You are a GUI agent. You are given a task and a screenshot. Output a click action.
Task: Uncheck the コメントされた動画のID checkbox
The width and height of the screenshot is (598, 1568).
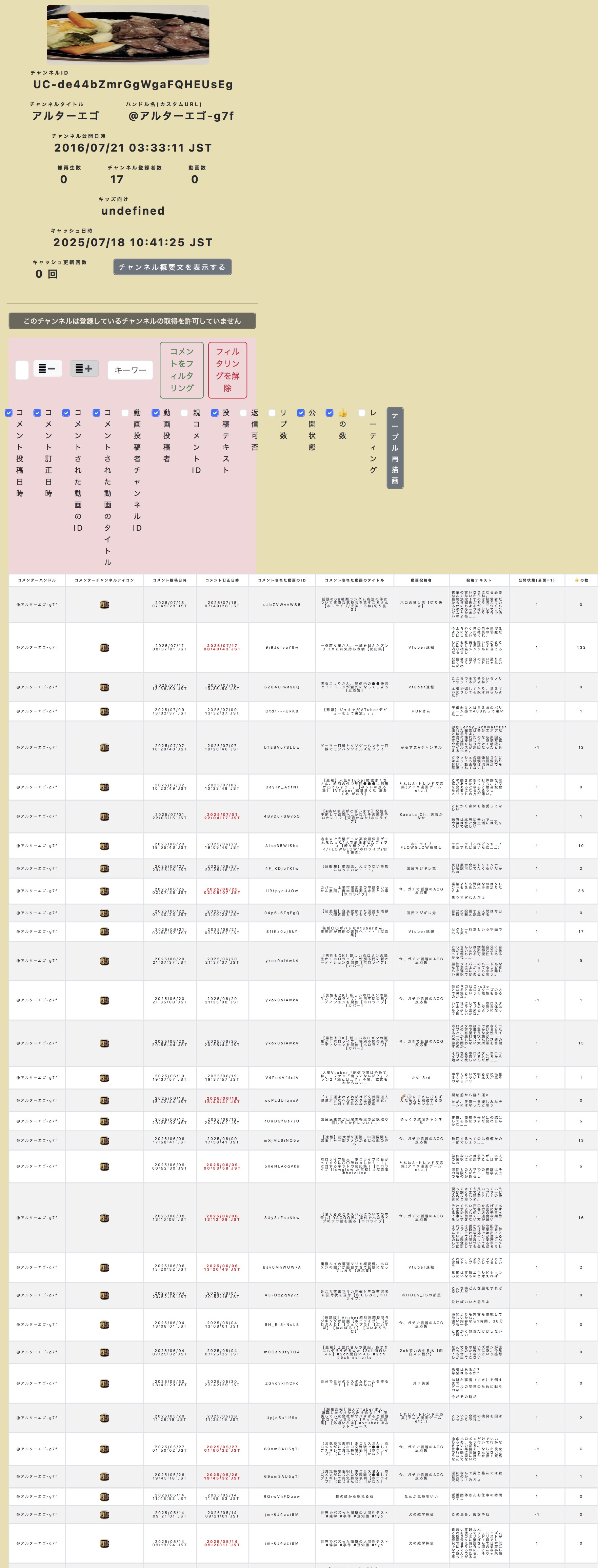pos(66,413)
